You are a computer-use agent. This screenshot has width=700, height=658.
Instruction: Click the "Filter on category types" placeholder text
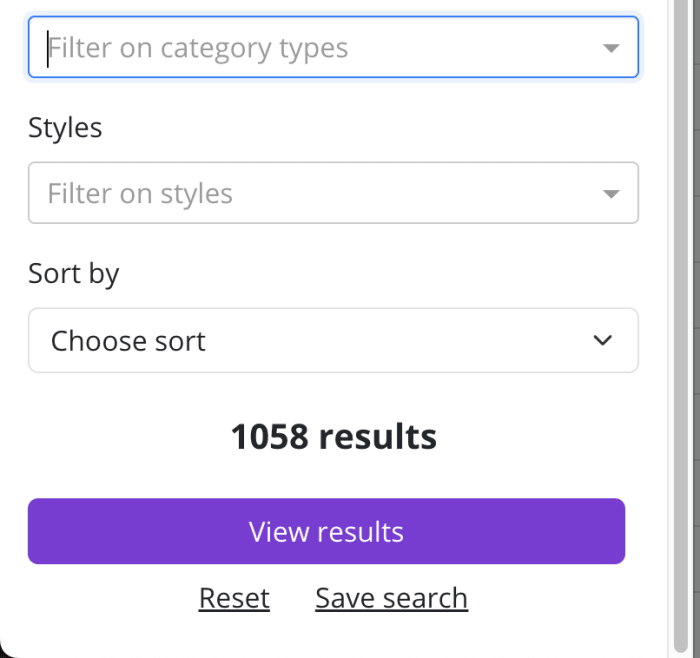click(198, 48)
